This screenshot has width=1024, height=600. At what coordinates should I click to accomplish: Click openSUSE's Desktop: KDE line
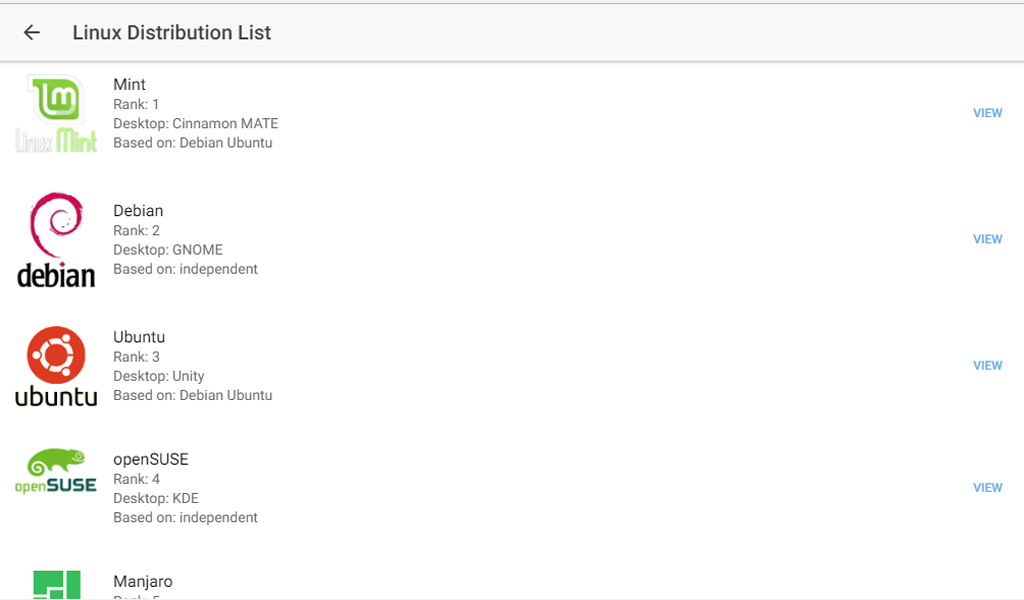156,498
